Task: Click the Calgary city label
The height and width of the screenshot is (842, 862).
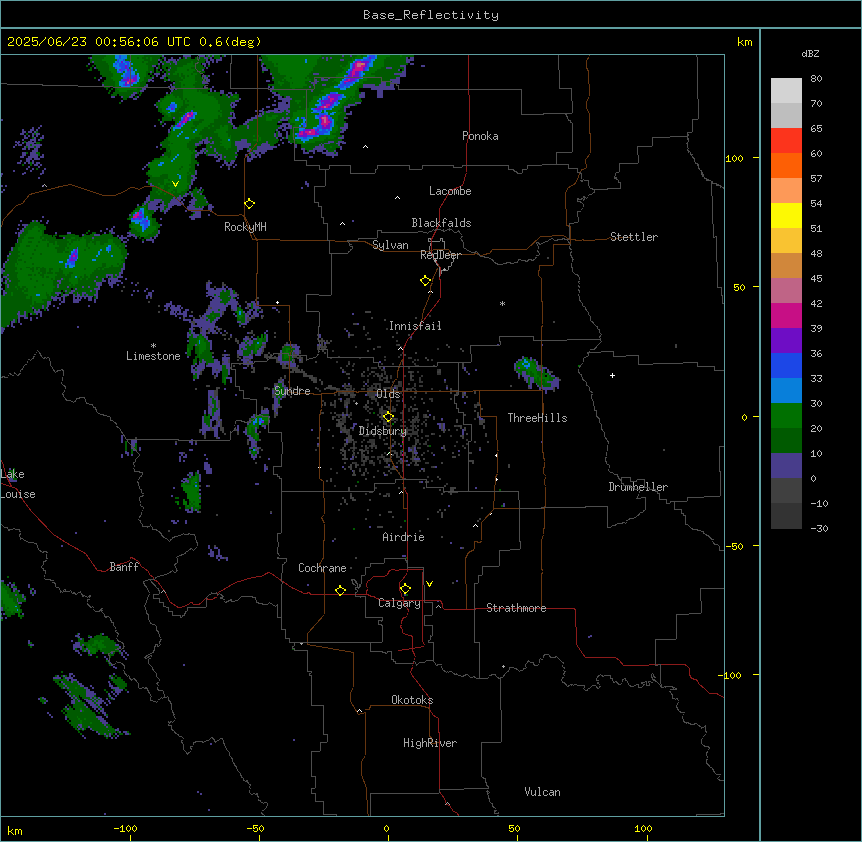Action: tap(399, 603)
